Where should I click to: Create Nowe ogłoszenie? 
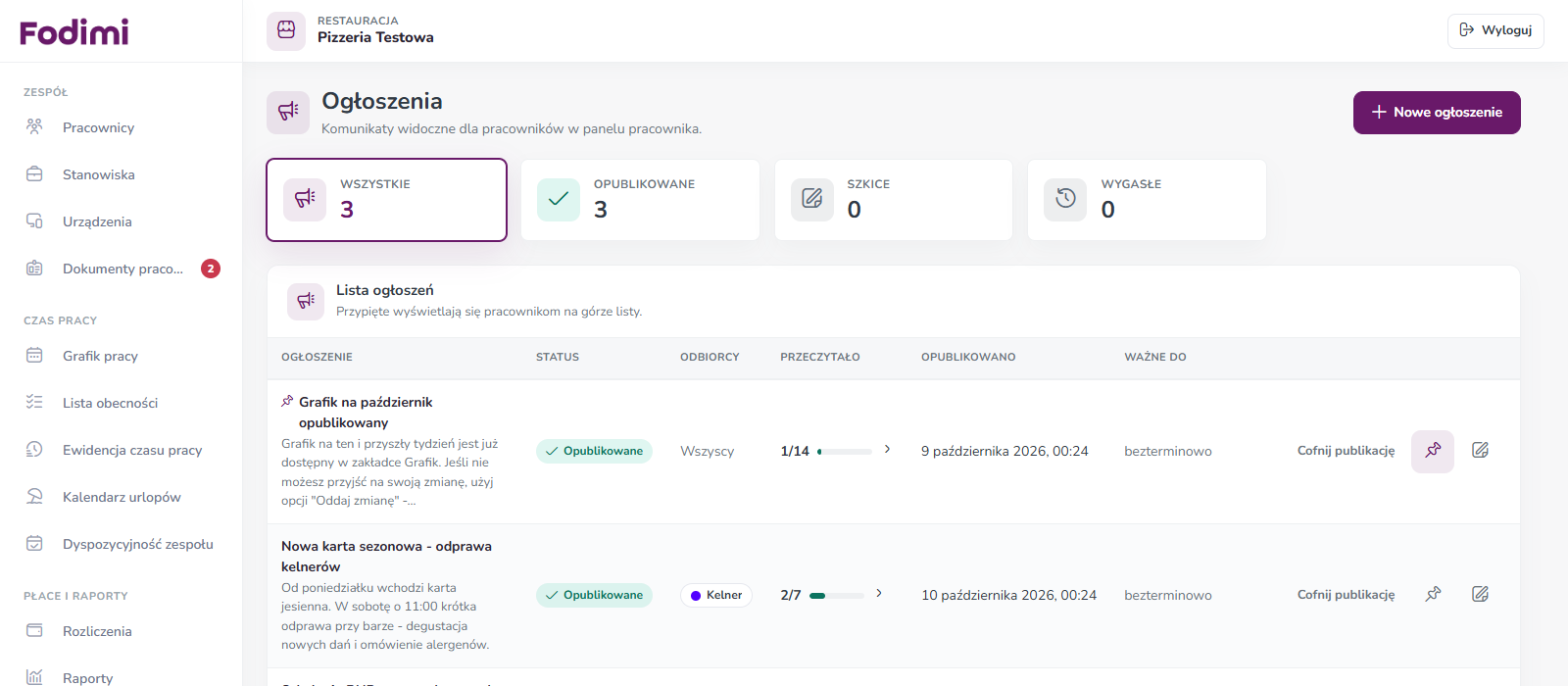1437,113
